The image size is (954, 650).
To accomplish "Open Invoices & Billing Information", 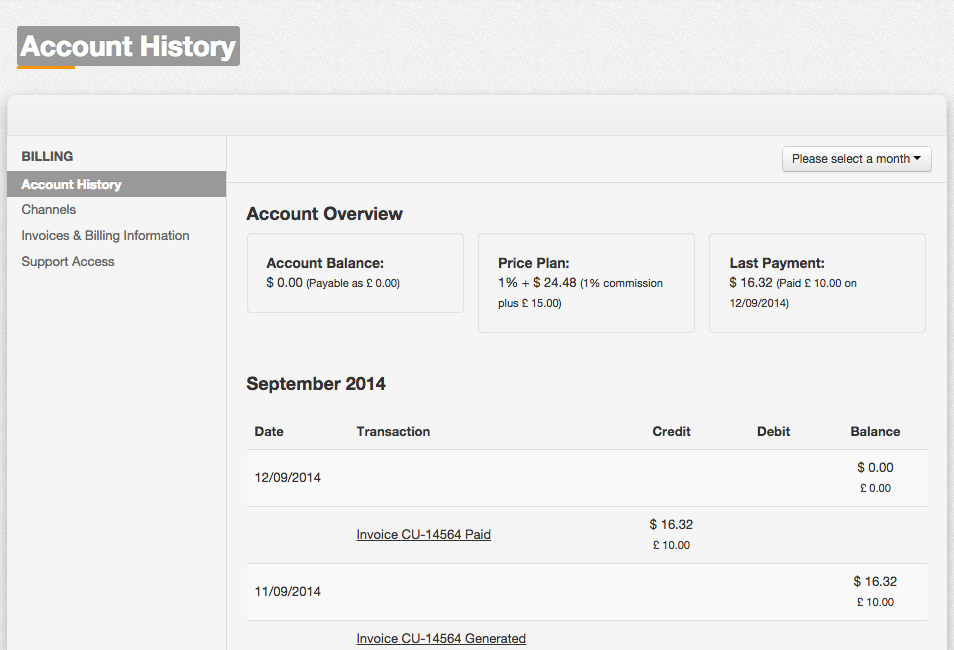I will (x=105, y=236).
